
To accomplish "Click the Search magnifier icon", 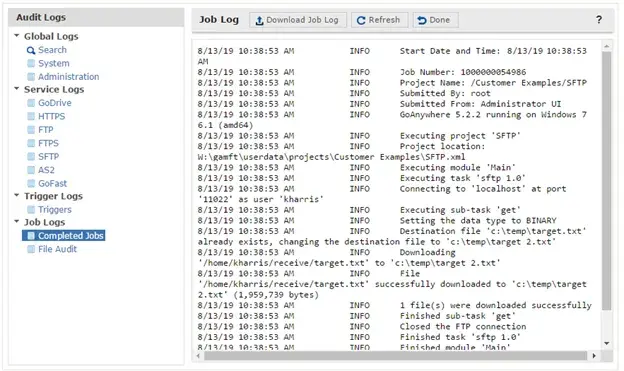I will (31, 51).
